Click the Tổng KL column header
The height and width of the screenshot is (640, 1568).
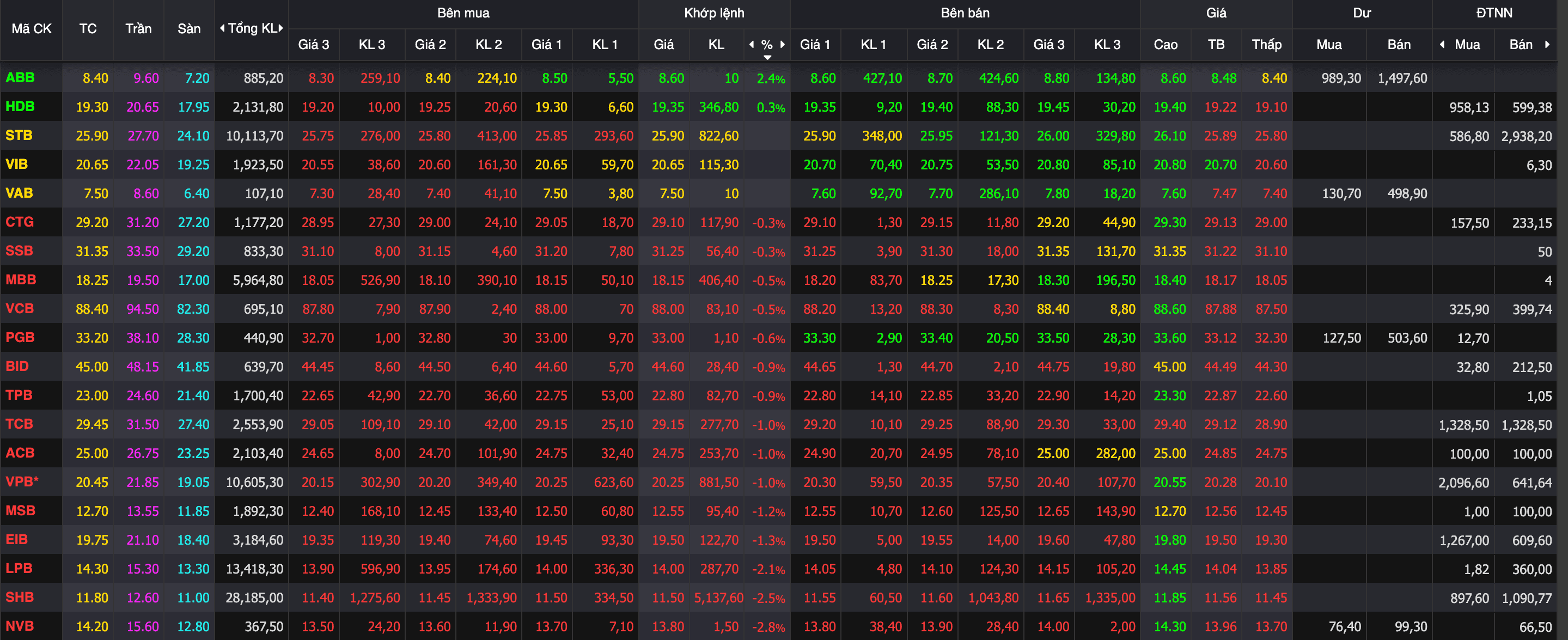(252, 29)
